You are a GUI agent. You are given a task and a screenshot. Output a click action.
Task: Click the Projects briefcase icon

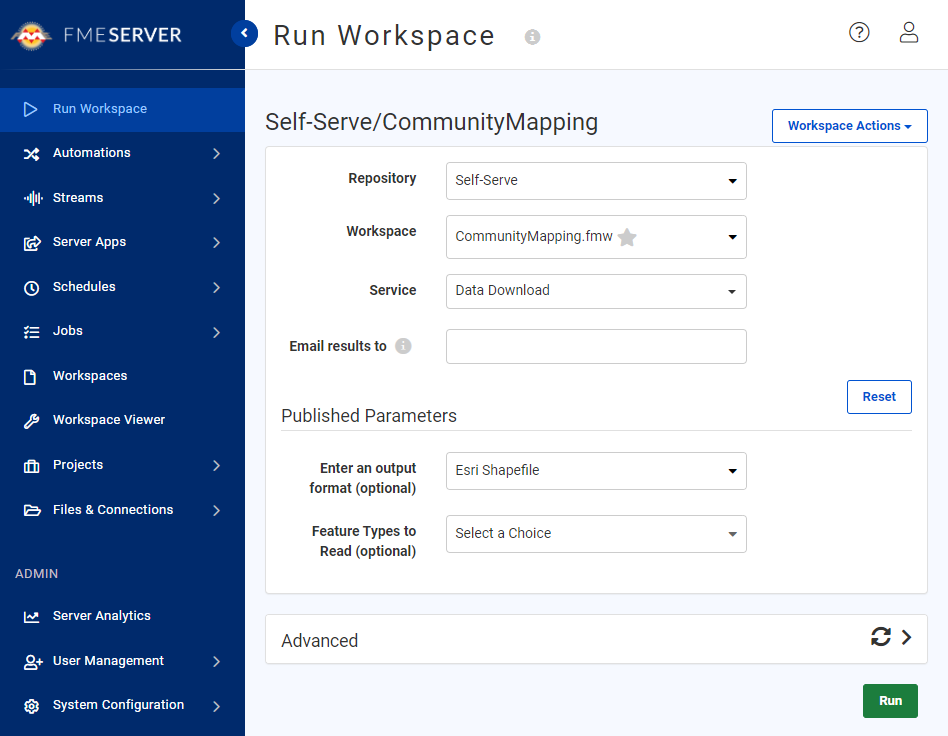click(x=31, y=466)
